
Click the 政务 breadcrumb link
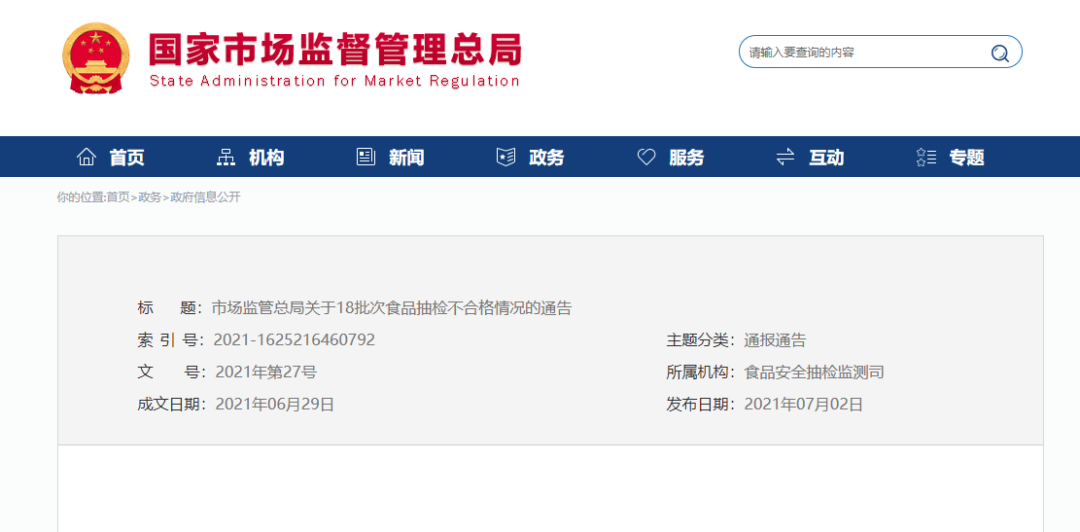pyautogui.click(x=149, y=197)
